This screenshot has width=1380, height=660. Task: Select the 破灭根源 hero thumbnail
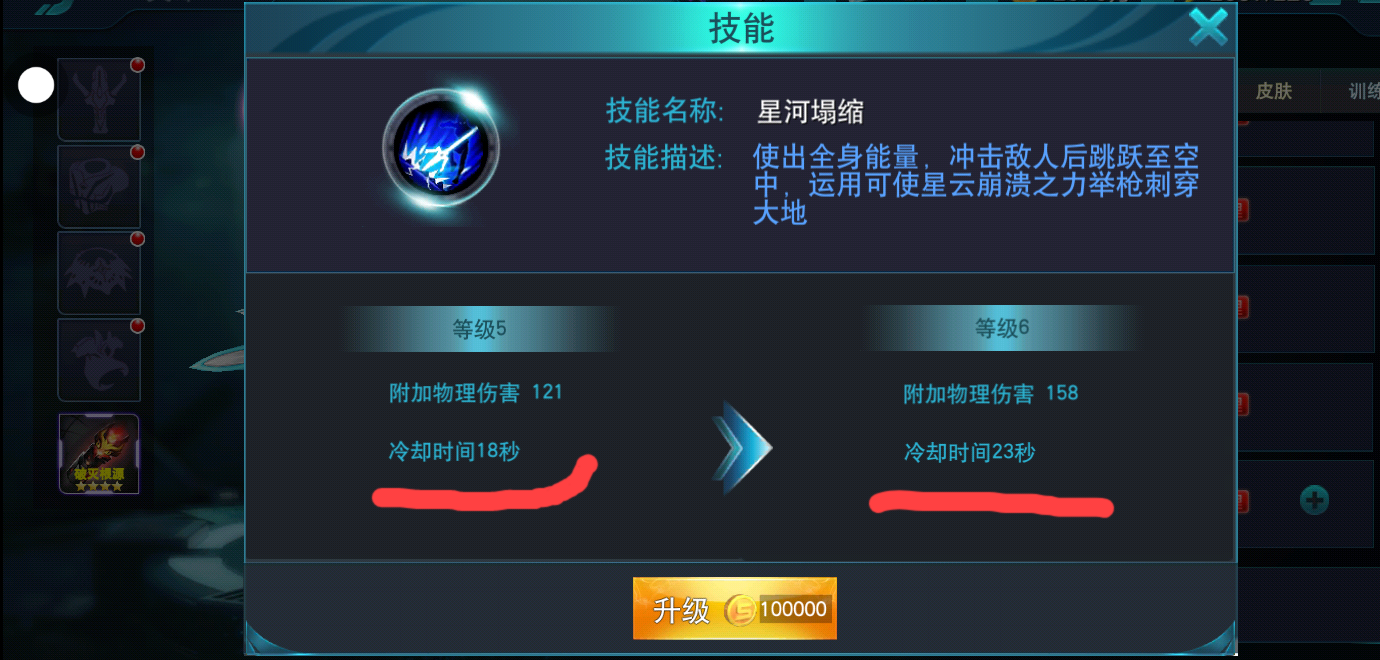[99, 454]
